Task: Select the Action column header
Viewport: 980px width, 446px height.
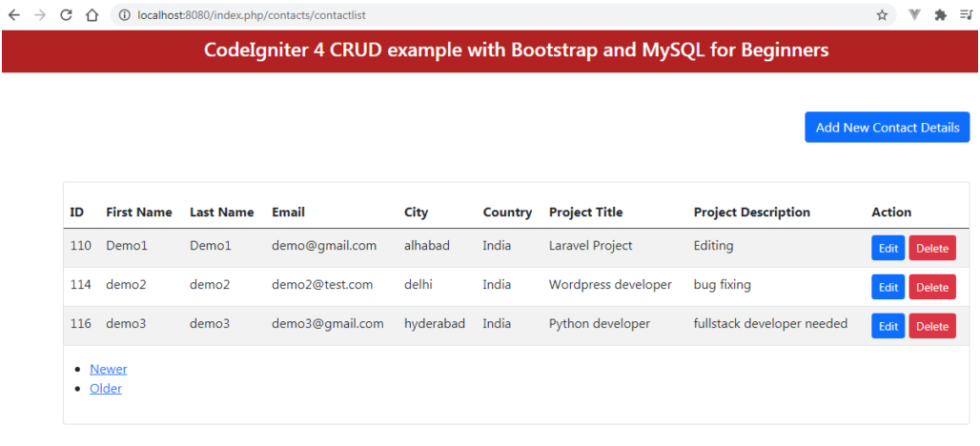Action: [892, 212]
